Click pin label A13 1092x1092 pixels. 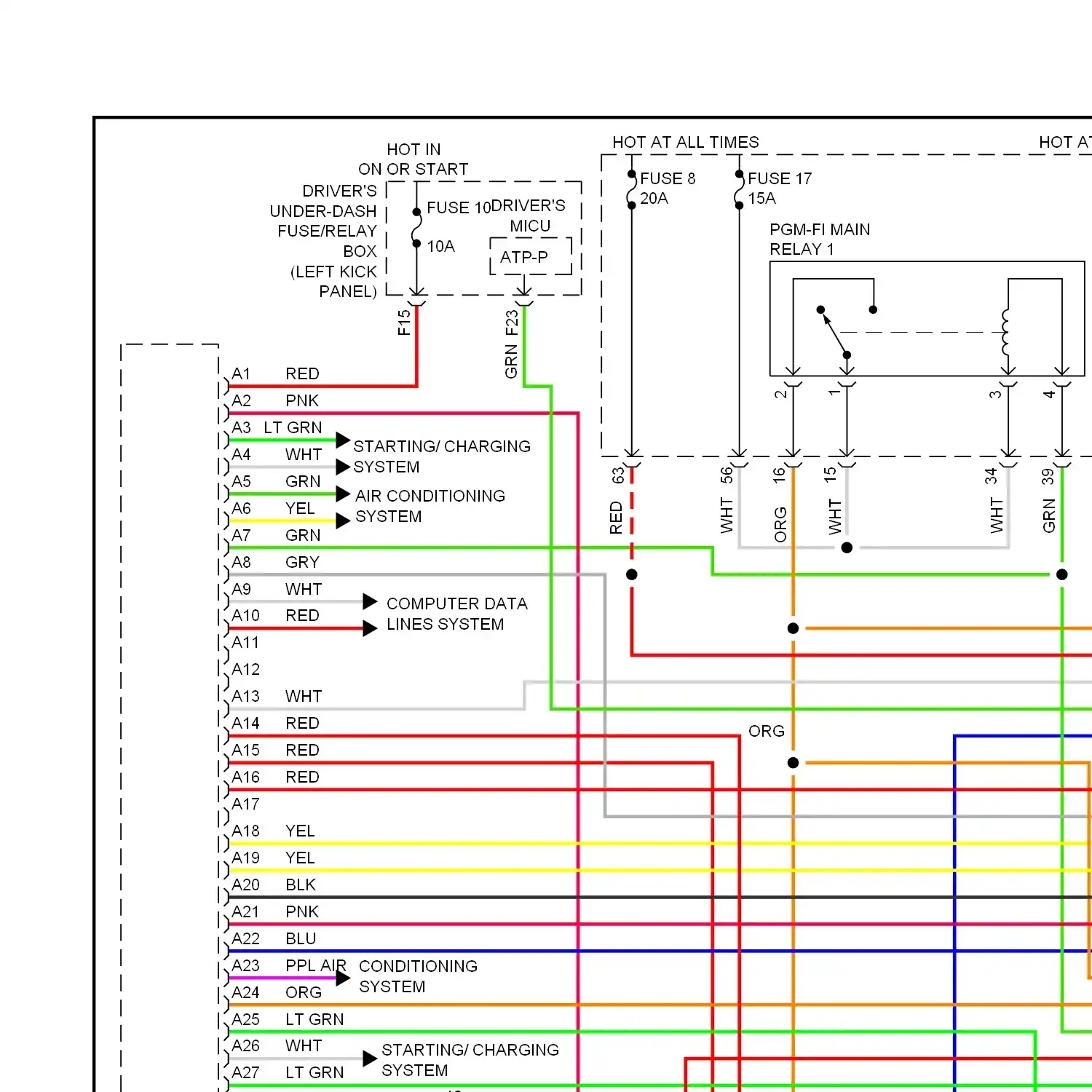click(245, 696)
